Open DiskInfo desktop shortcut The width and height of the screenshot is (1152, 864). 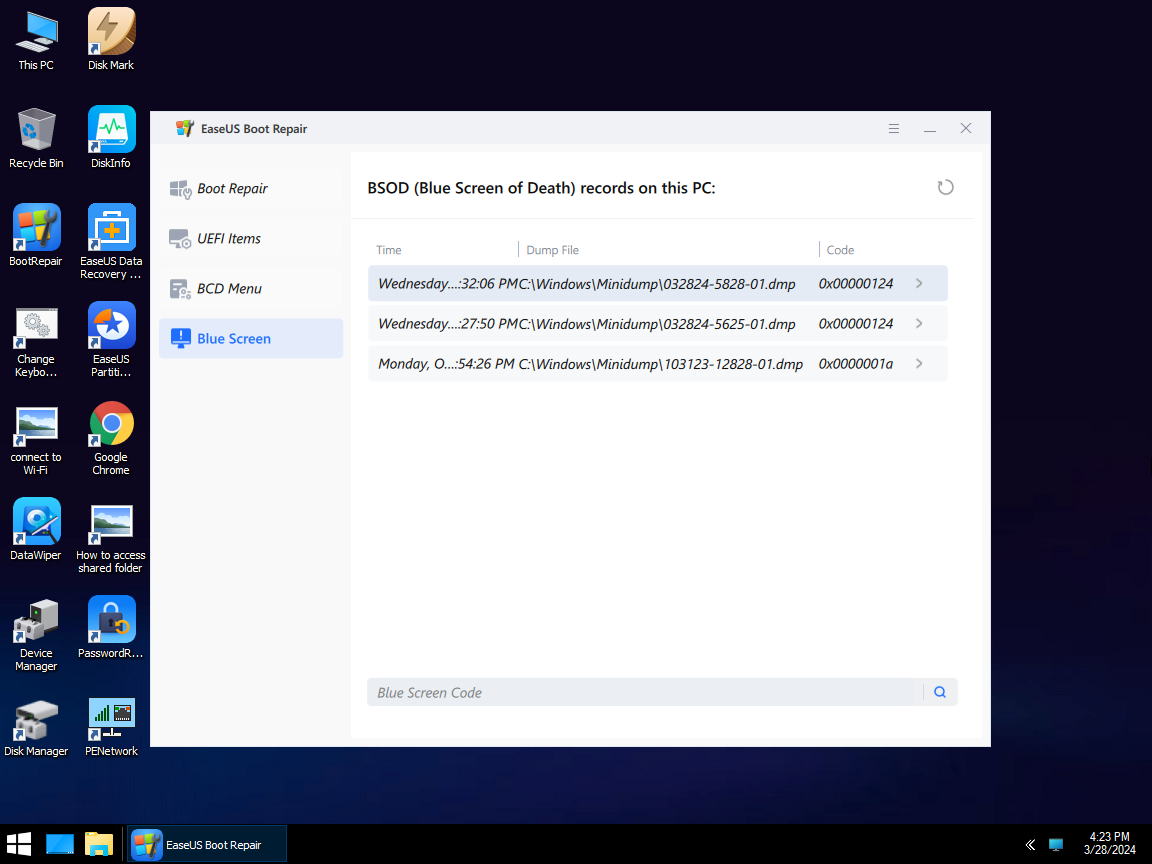[x=111, y=137]
